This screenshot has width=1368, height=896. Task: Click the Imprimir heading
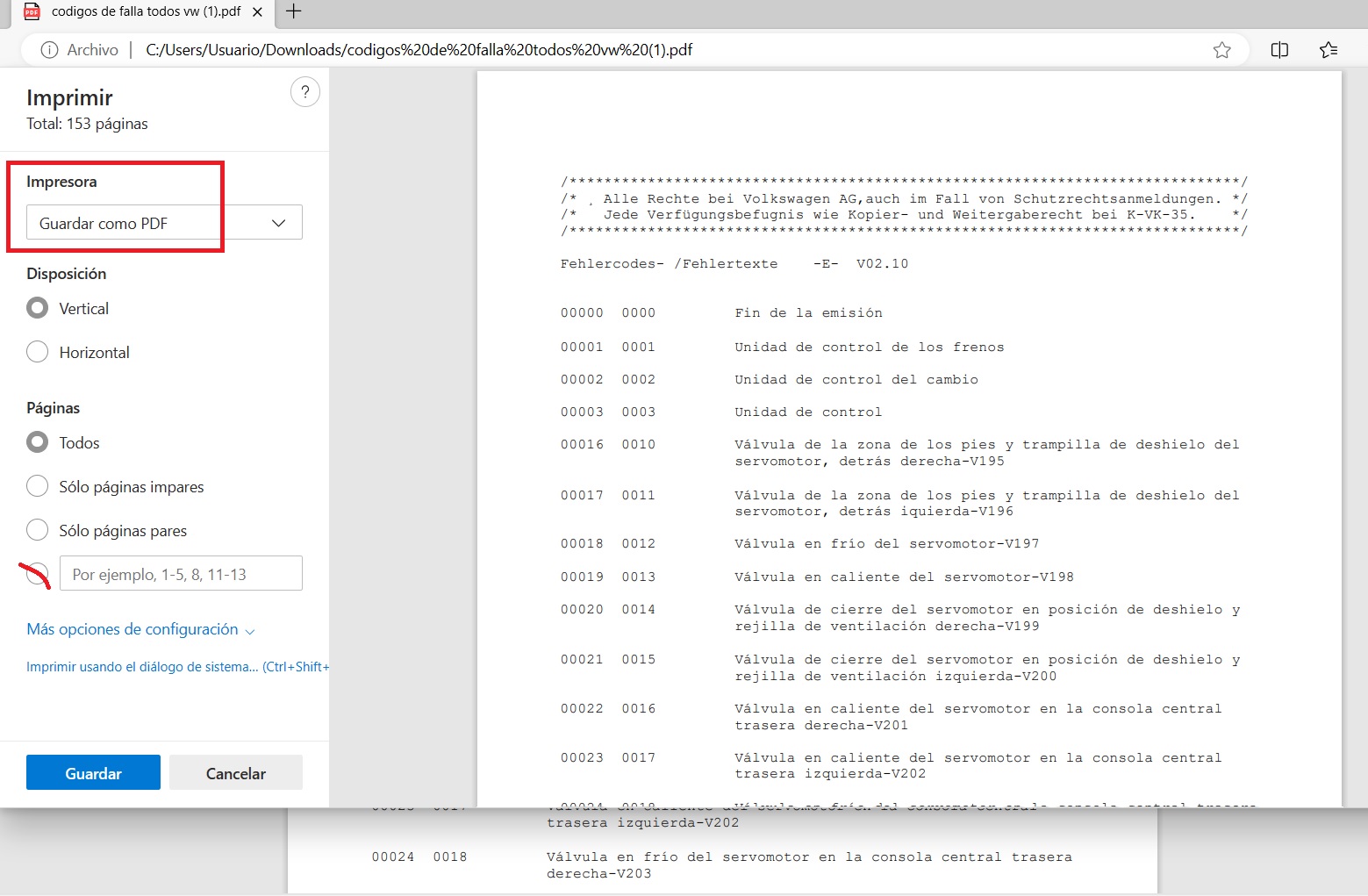(x=69, y=97)
